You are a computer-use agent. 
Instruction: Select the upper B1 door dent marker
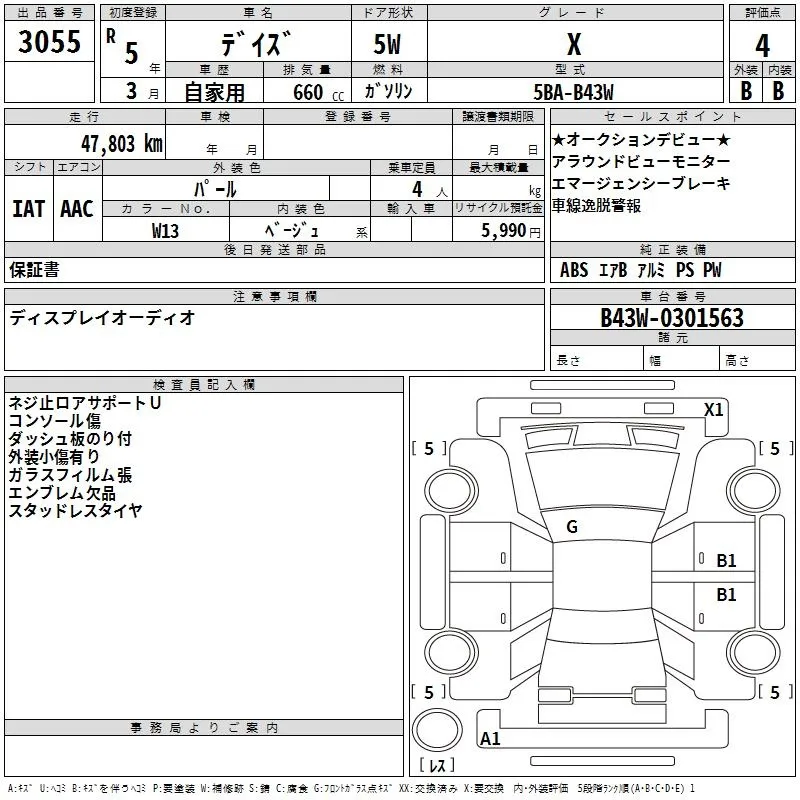click(x=726, y=561)
